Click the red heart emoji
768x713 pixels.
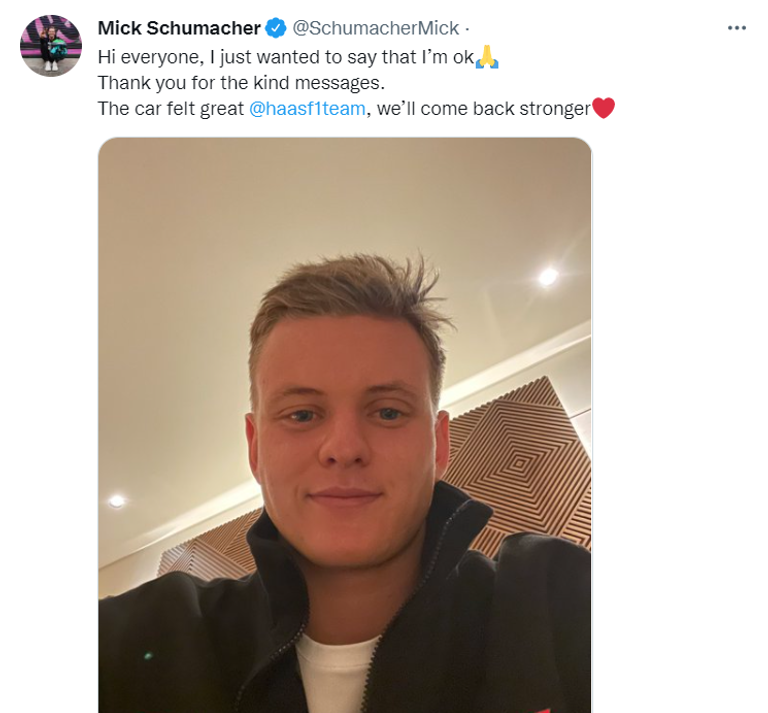[603, 108]
